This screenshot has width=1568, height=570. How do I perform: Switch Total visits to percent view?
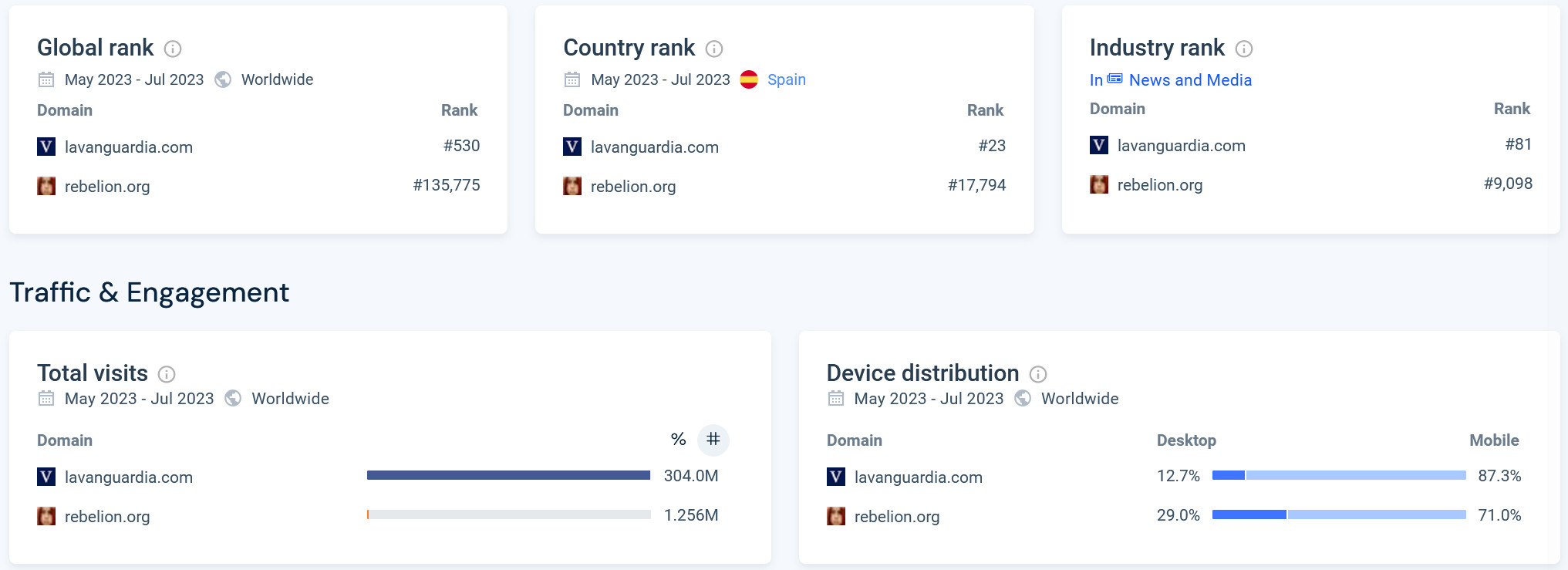678,440
